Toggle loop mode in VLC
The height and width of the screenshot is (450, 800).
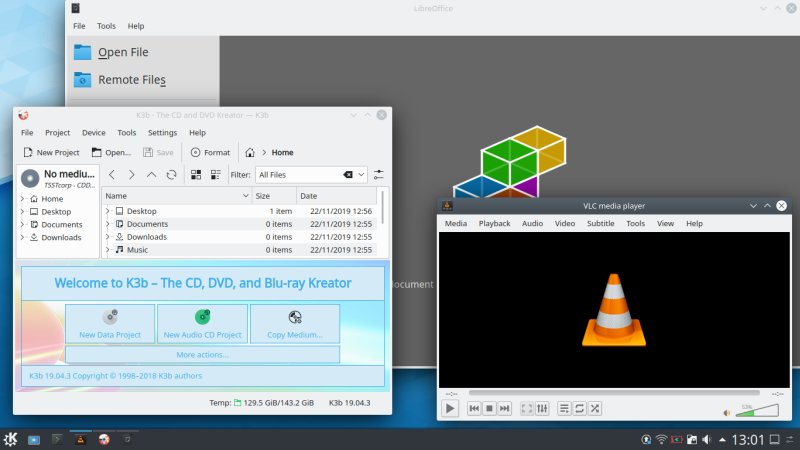(x=579, y=408)
